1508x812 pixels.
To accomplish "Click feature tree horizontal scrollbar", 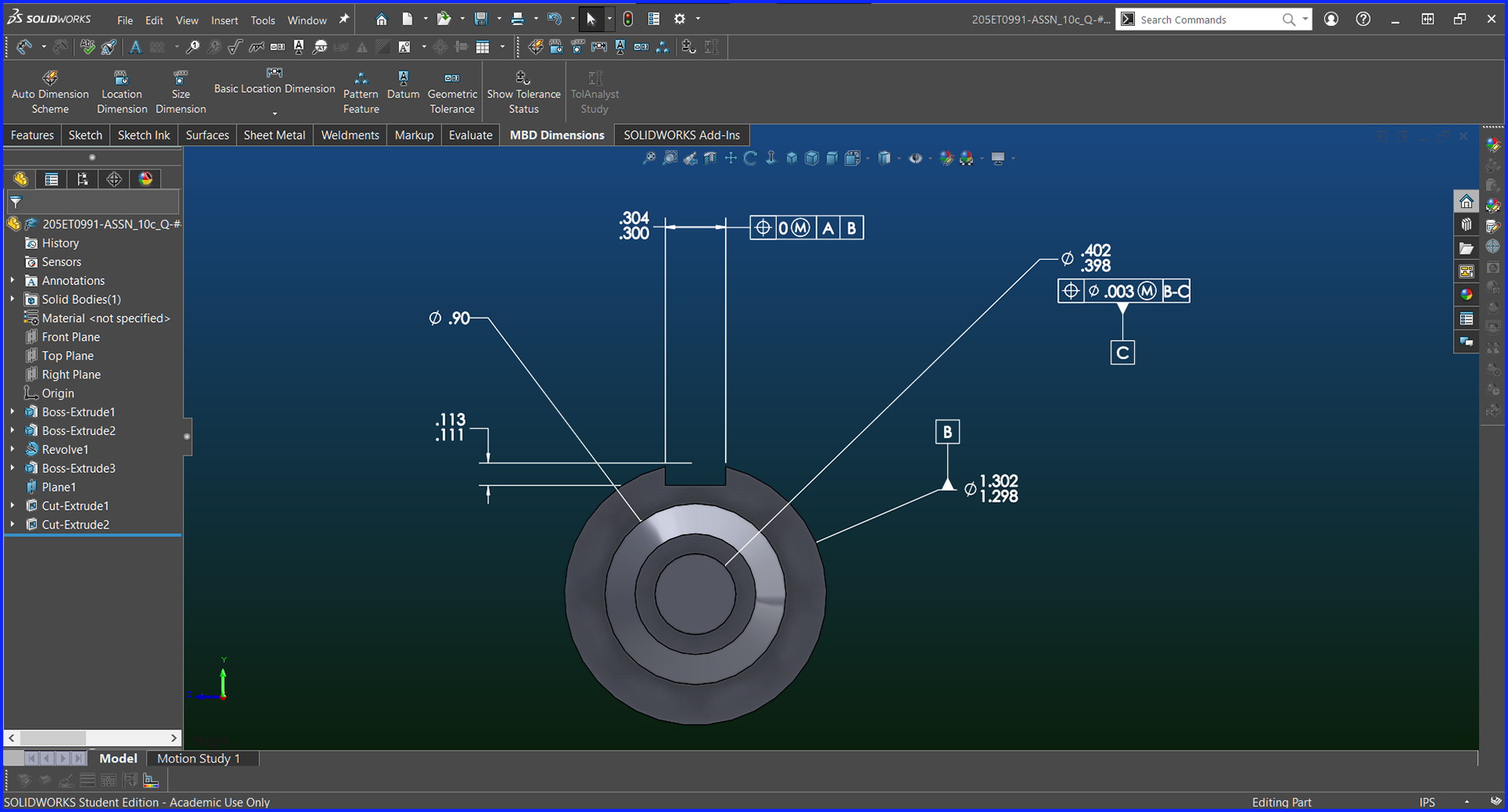I will pyautogui.click(x=93, y=738).
